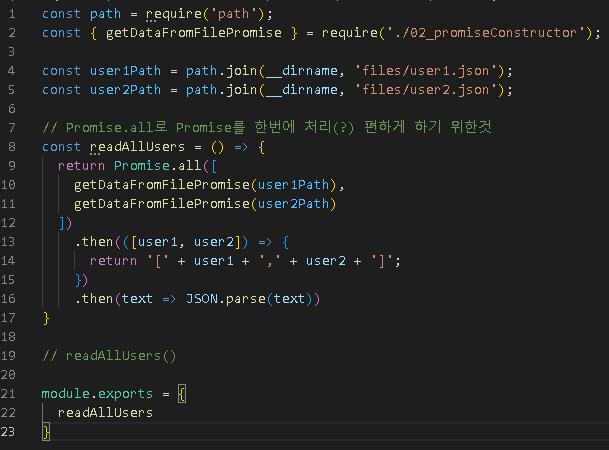Click line number 23 in the gutter
609x450 pixels.
coord(8,432)
